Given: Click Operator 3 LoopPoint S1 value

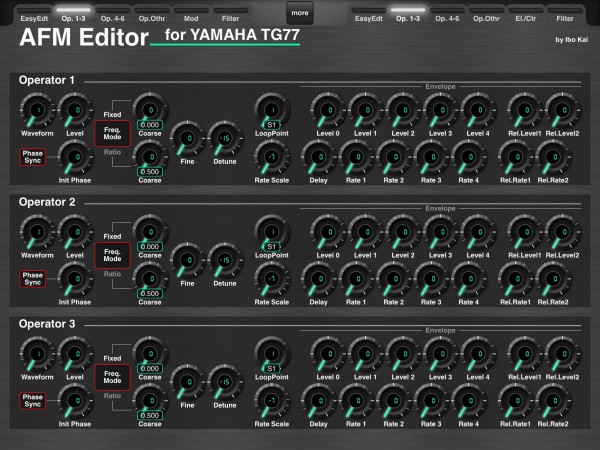Looking at the screenshot, I should 272,368.
